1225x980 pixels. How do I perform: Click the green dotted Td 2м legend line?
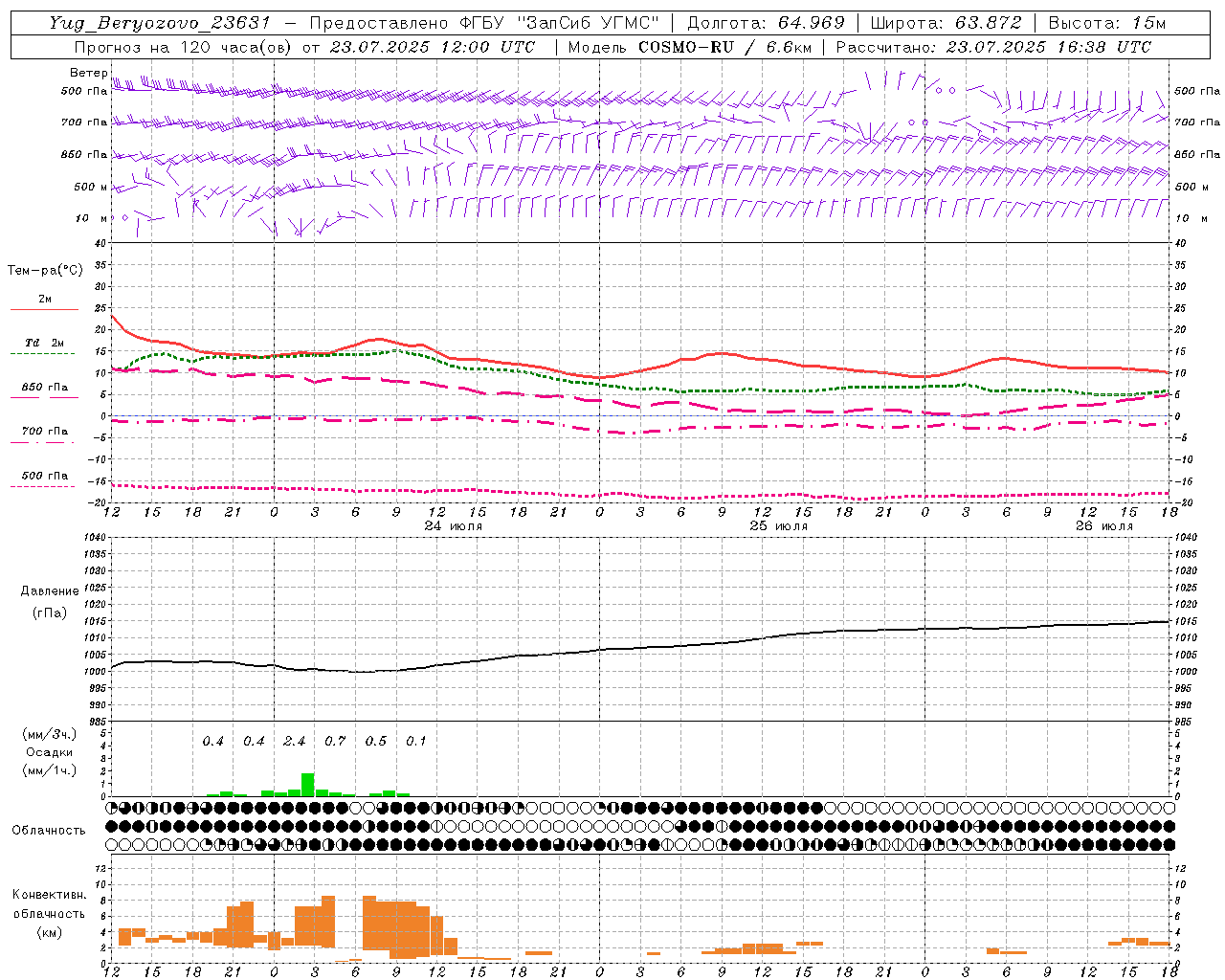click(42, 353)
